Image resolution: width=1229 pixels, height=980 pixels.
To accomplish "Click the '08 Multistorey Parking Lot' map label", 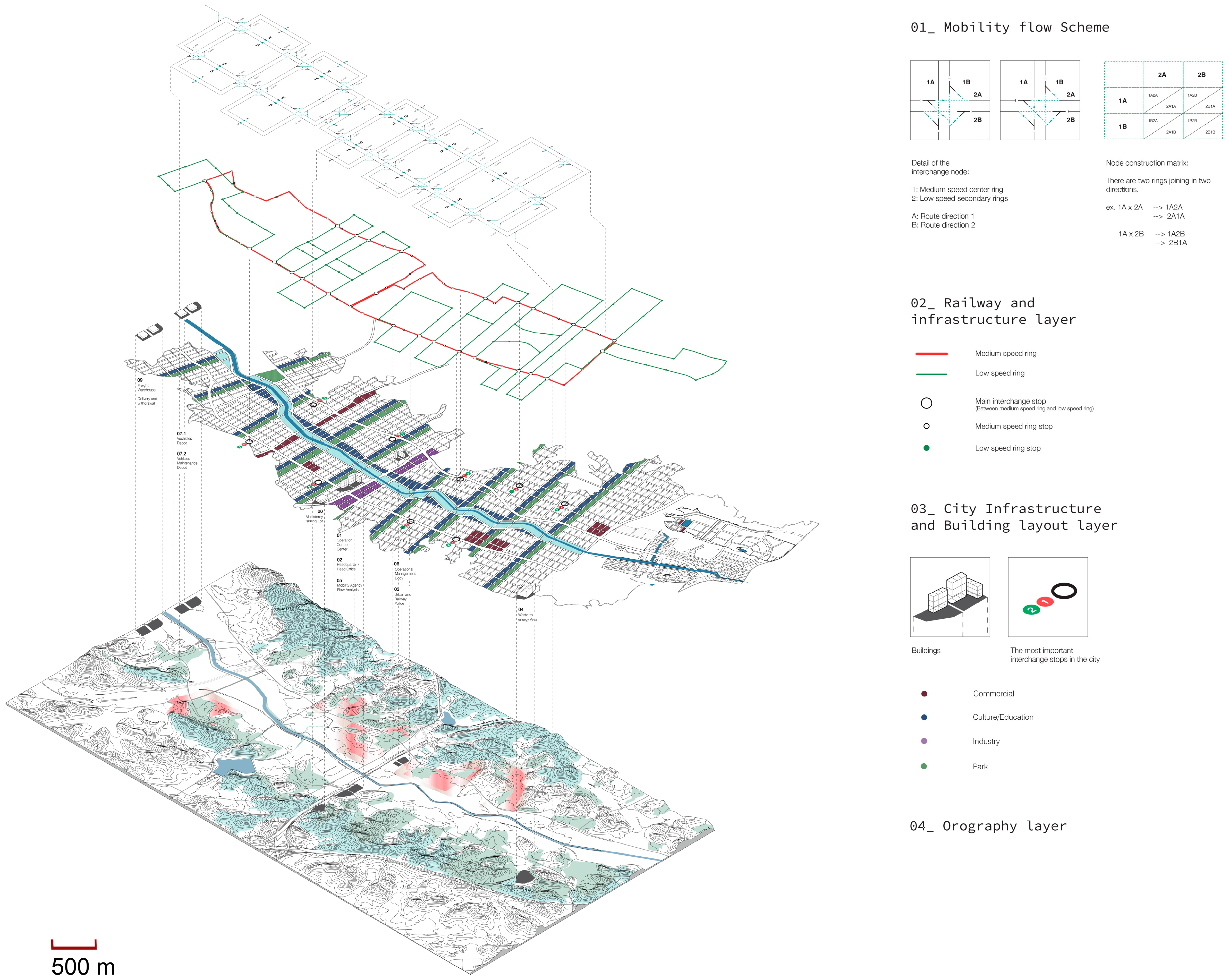I will [x=313, y=516].
